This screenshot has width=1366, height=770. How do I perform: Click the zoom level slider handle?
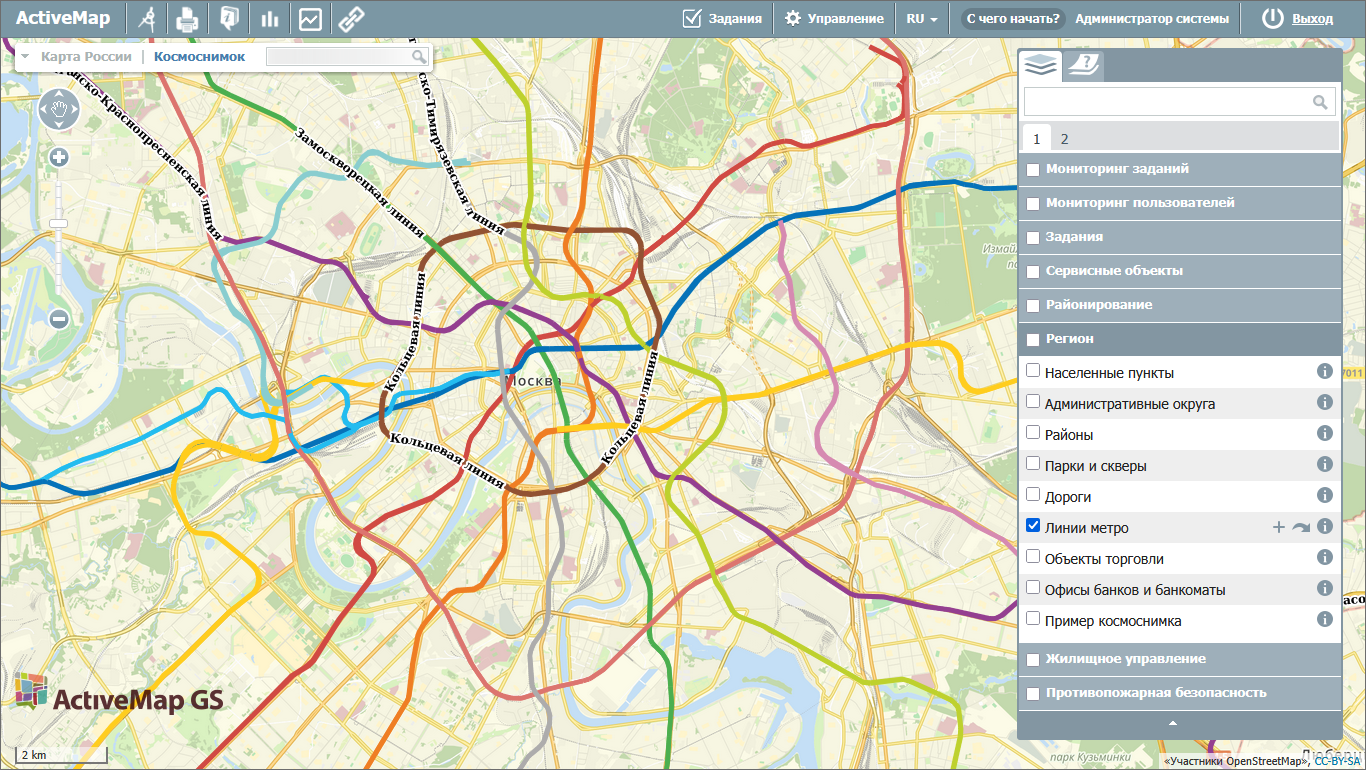(x=59, y=223)
